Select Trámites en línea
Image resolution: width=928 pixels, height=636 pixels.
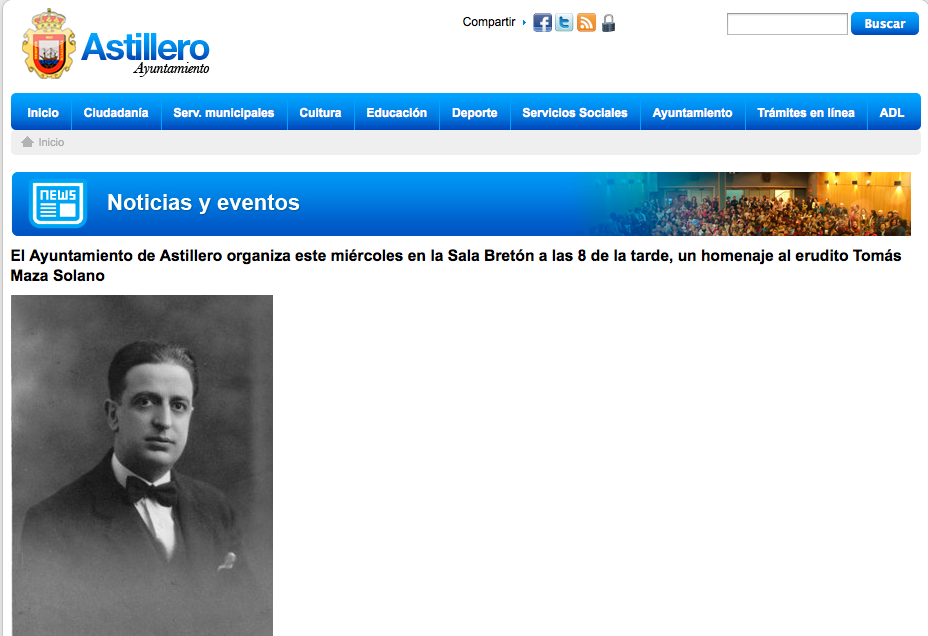(x=805, y=112)
